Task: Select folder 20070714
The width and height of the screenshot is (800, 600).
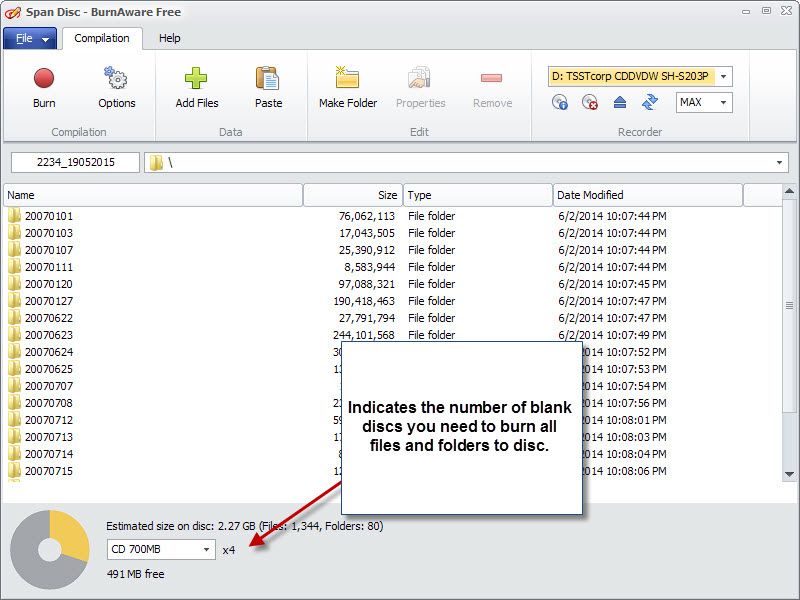Action: [49, 454]
